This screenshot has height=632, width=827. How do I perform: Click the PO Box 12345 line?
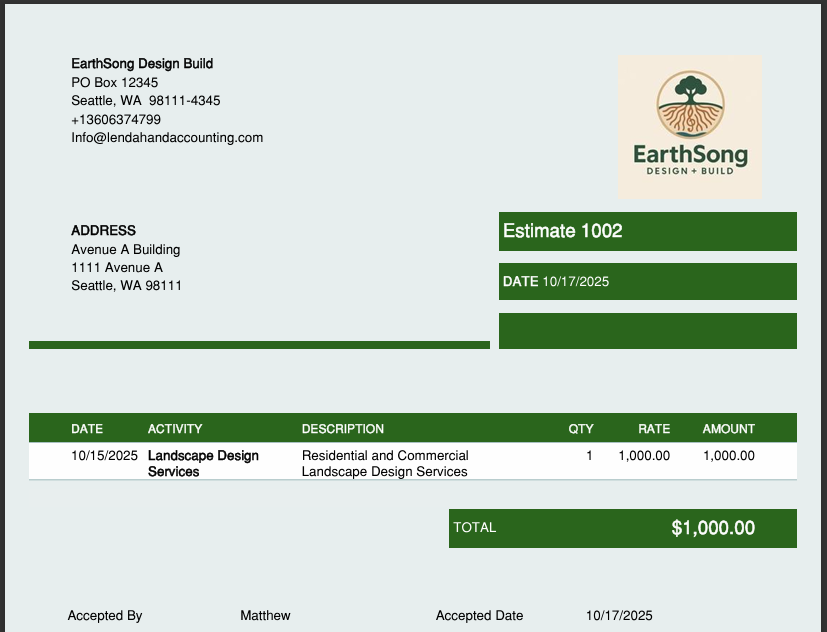114,82
